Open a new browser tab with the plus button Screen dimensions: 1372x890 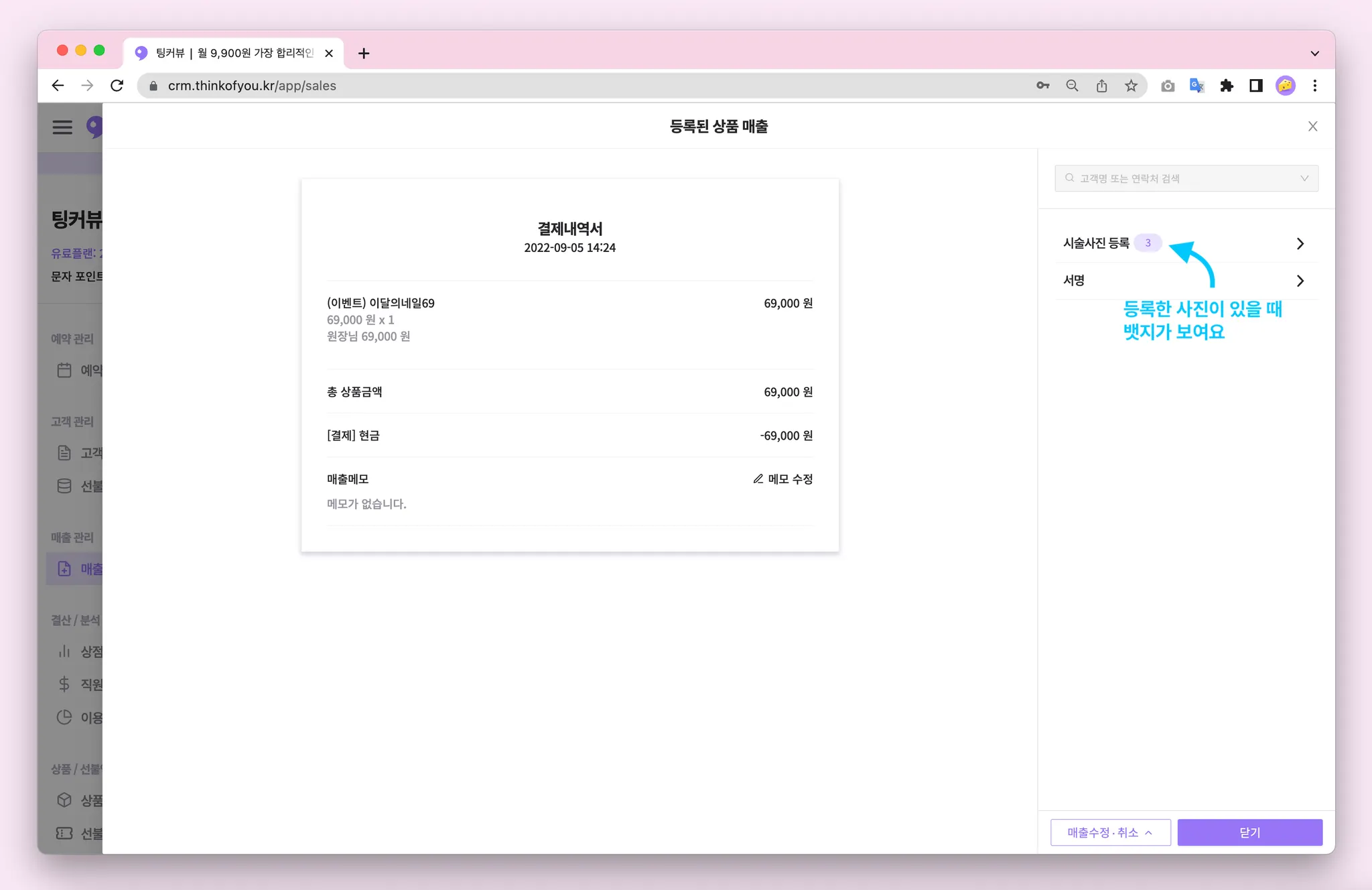[364, 53]
